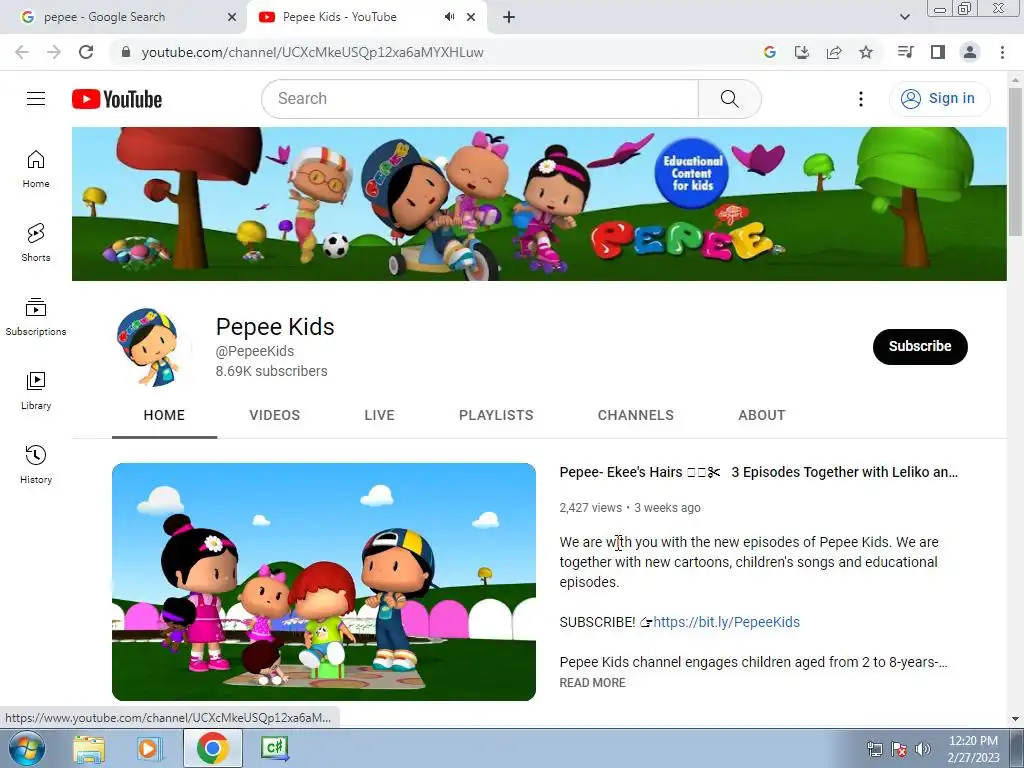Click the share page icon in address bar
The image size is (1024, 768).
(x=834, y=52)
